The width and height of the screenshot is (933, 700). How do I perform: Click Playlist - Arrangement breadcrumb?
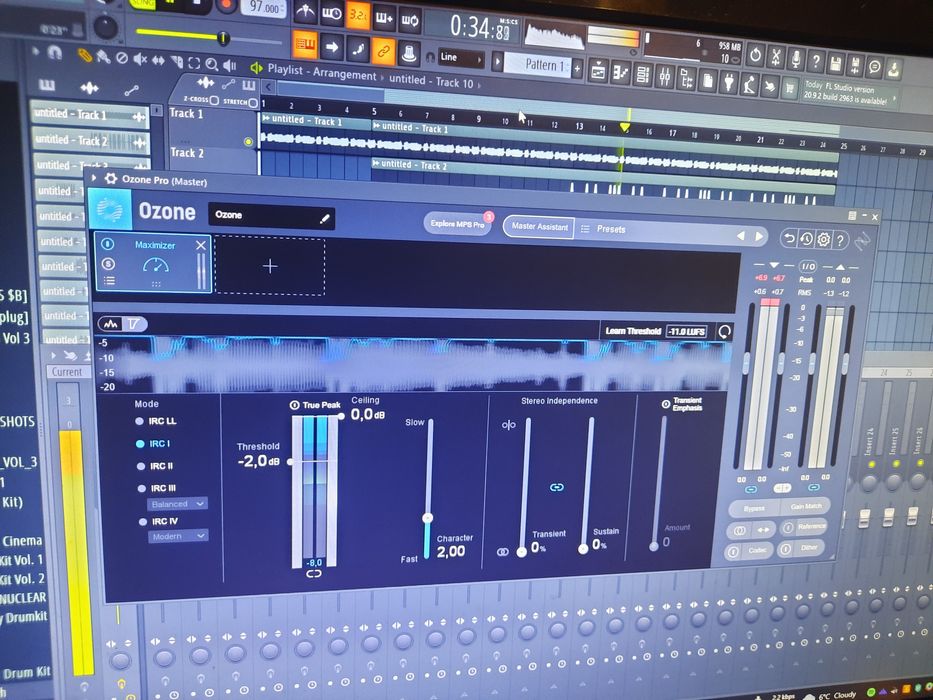pos(322,72)
